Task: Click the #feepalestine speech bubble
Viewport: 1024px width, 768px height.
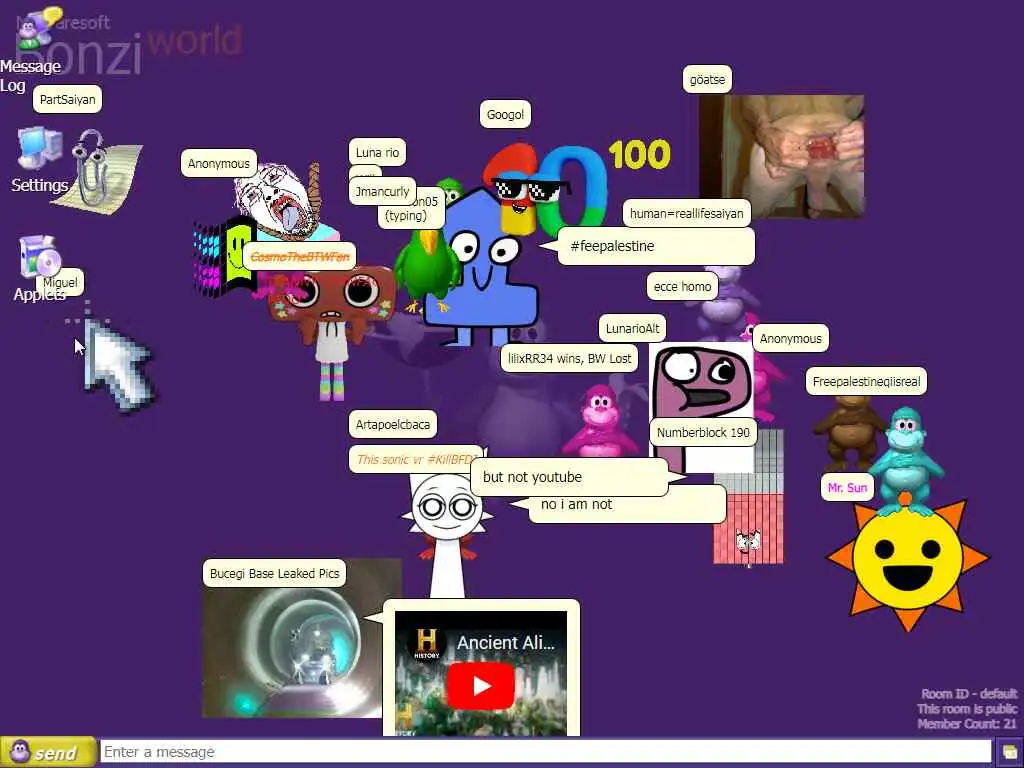Action: tap(656, 246)
